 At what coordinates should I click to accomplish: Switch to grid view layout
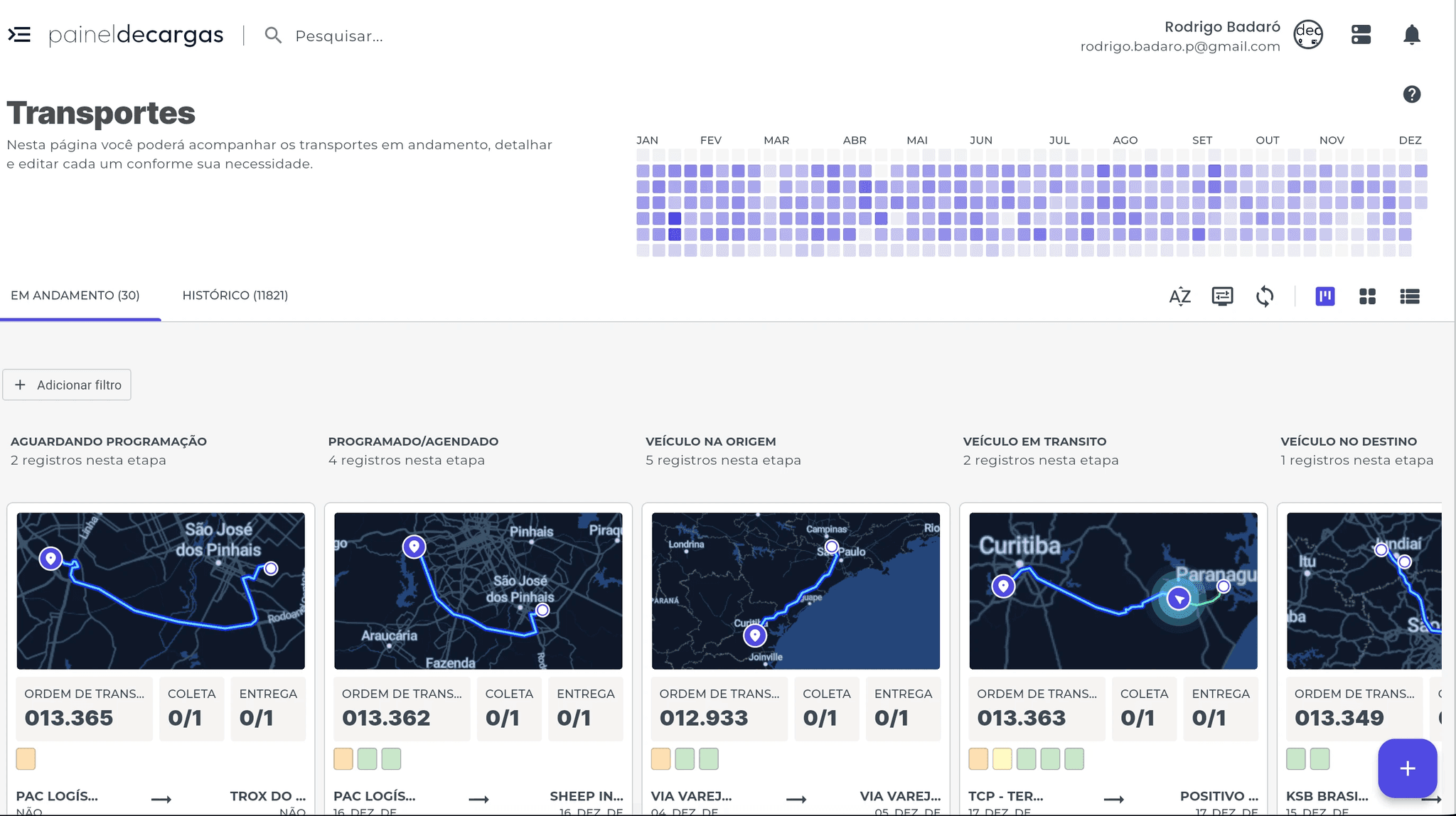click(1367, 296)
